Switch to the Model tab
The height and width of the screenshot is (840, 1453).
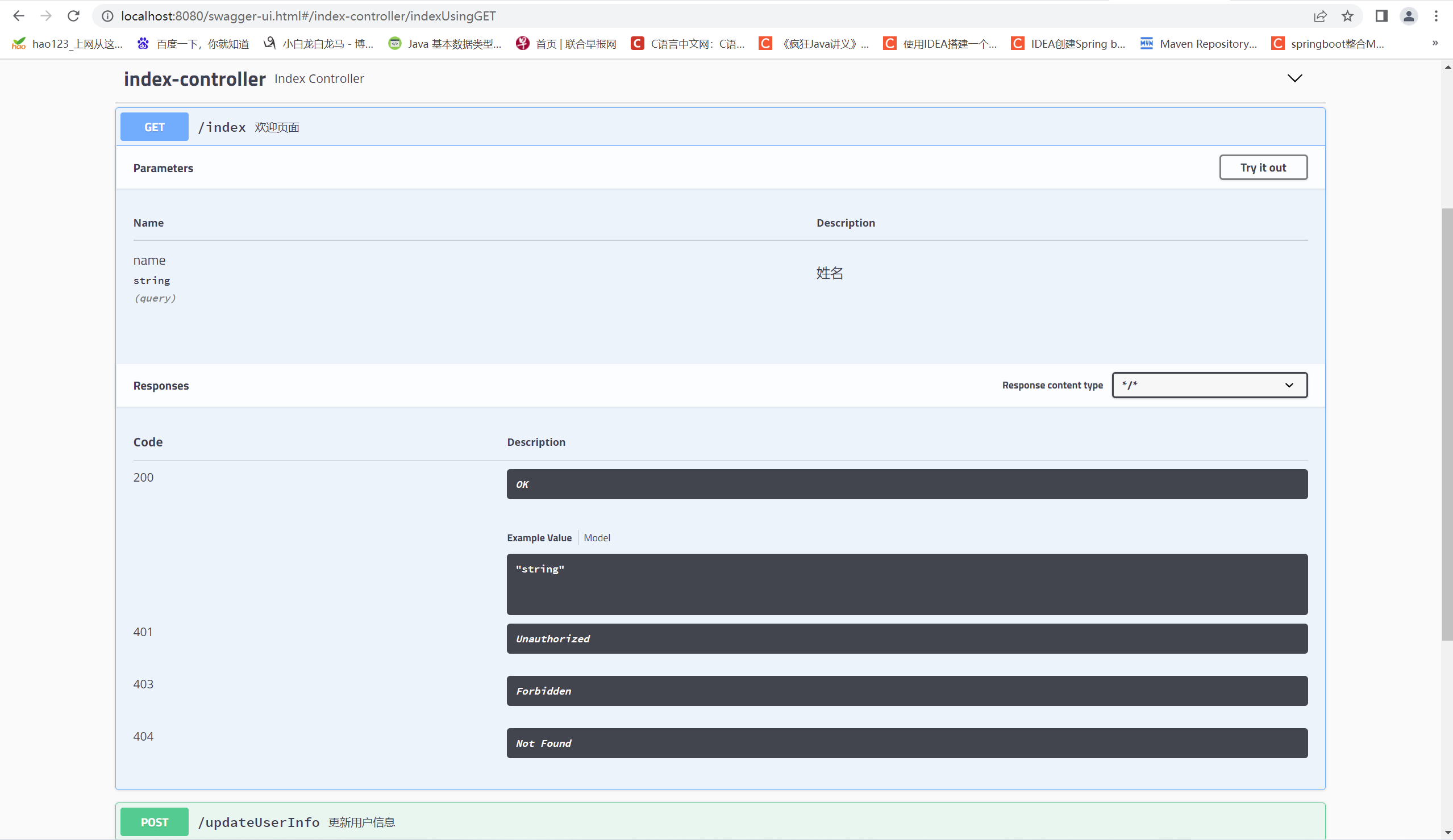point(597,537)
